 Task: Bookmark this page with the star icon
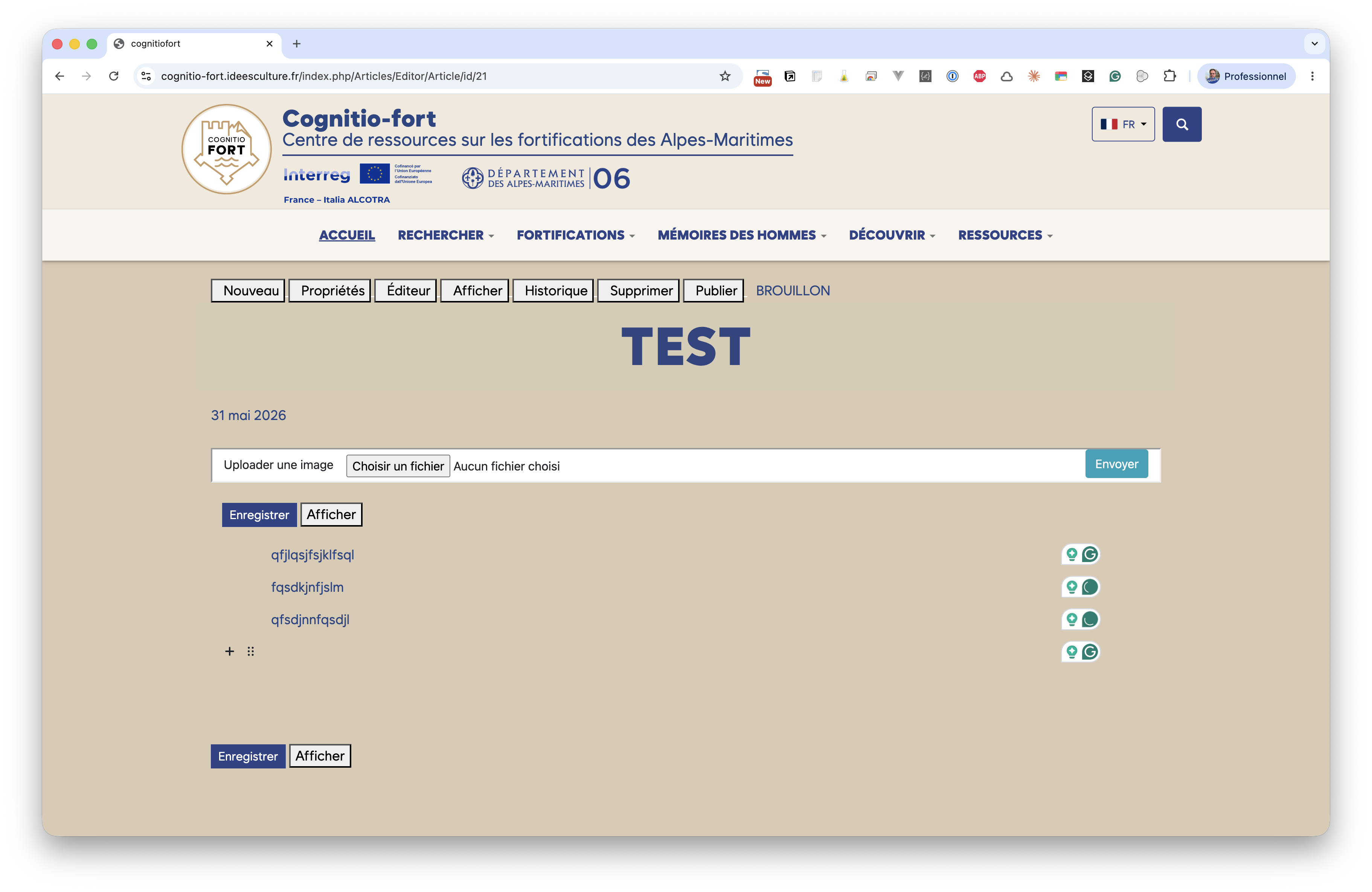725,76
